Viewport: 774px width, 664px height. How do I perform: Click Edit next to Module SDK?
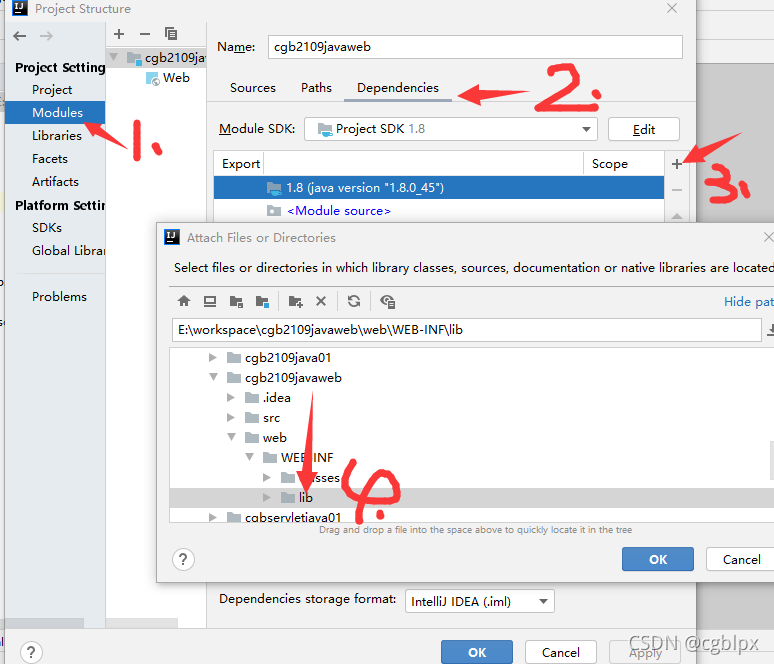[644, 129]
